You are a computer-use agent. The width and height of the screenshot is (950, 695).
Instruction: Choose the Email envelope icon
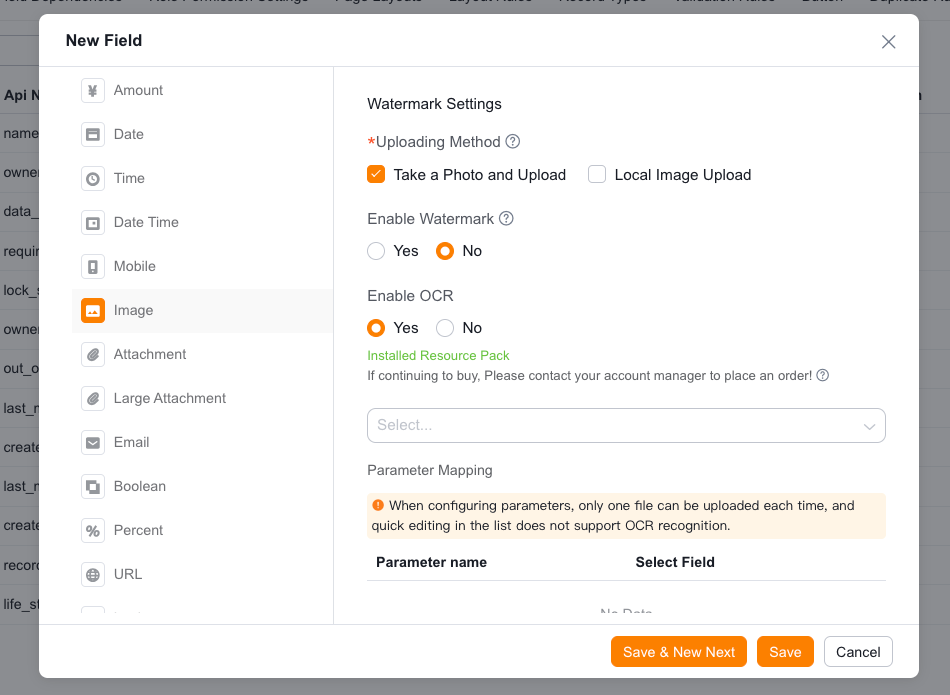93,443
